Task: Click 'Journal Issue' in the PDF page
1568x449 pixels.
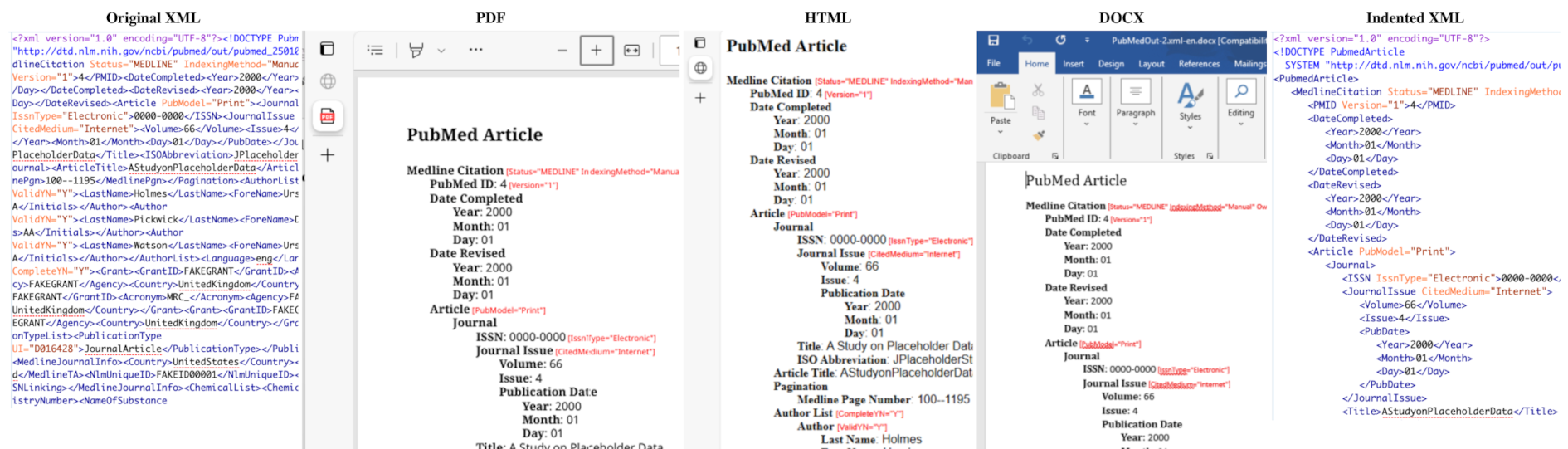Action: pyautogui.click(x=514, y=350)
